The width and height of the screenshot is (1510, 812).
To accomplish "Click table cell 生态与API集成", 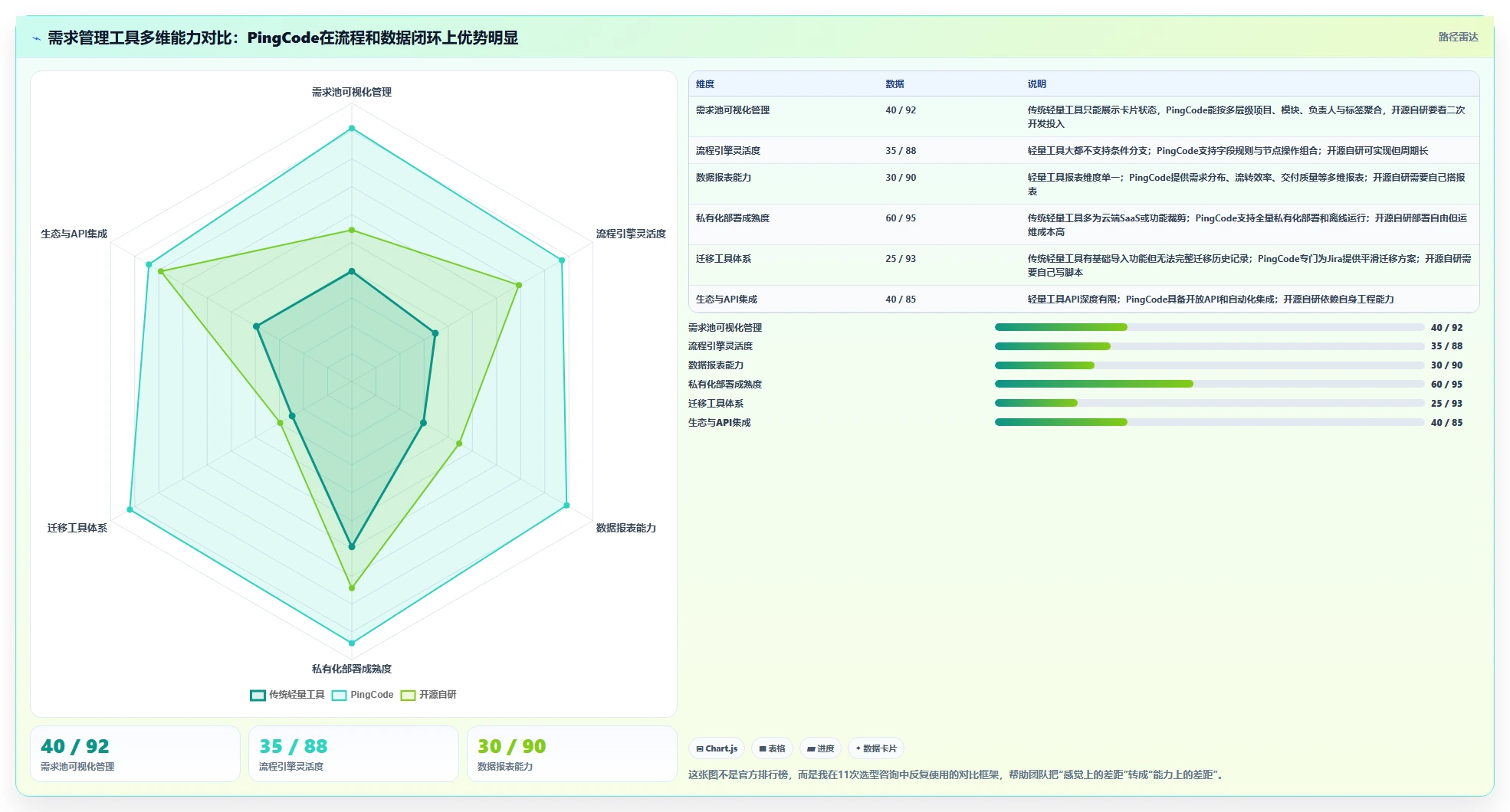I will pyautogui.click(x=727, y=300).
